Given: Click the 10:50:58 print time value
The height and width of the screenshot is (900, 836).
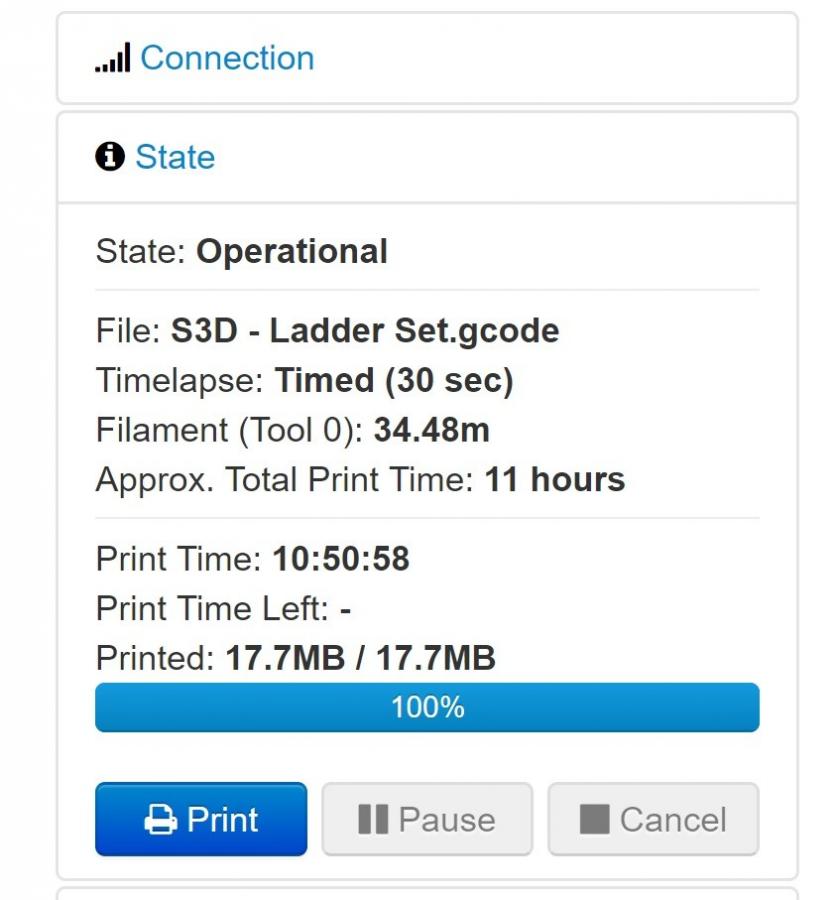Looking at the screenshot, I should 341,558.
